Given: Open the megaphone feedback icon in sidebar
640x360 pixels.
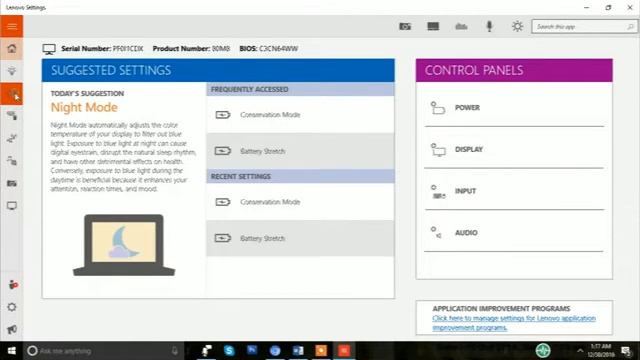Looking at the screenshot, I should tap(12, 329).
